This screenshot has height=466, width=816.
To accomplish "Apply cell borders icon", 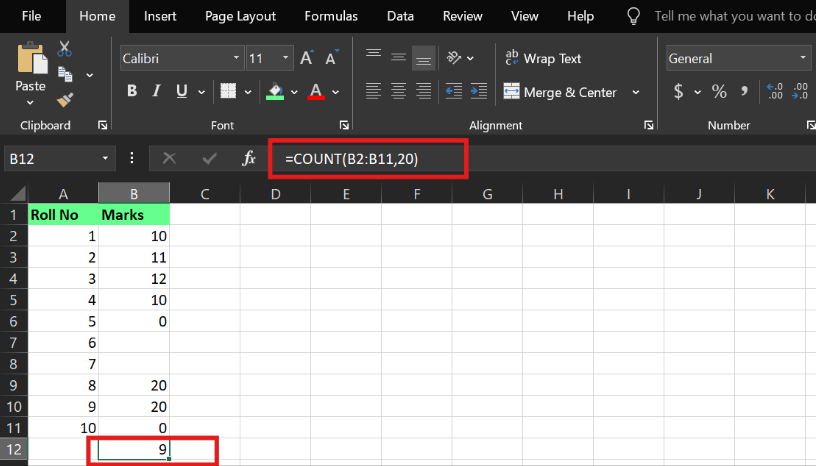I will coord(228,91).
